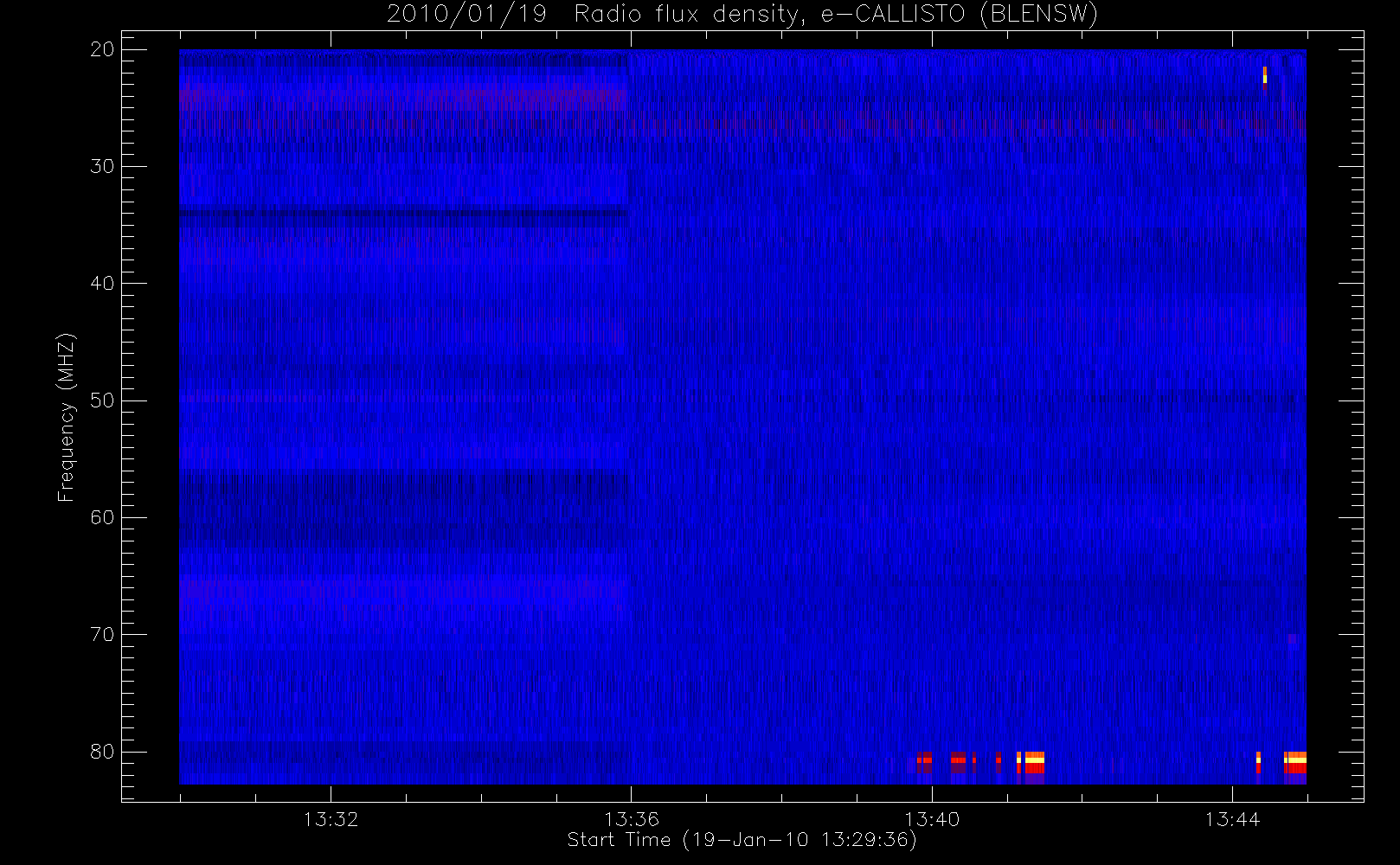Click the 13:40 time tick label
The width and height of the screenshot is (1400, 865).
(x=932, y=819)
